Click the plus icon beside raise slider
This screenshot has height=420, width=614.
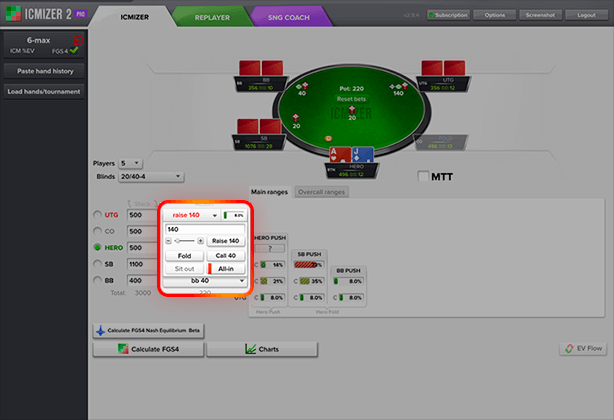coord(200,241)
